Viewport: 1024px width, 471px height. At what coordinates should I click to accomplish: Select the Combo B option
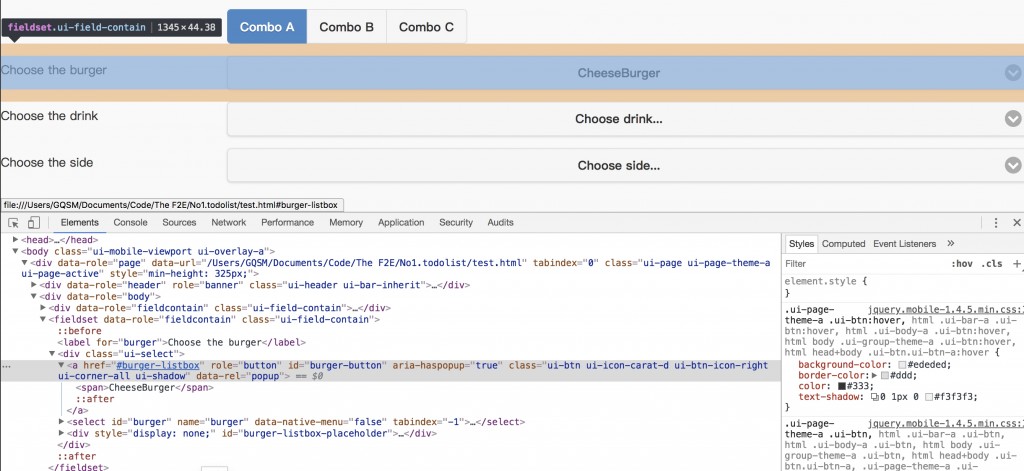pos(347,27)
